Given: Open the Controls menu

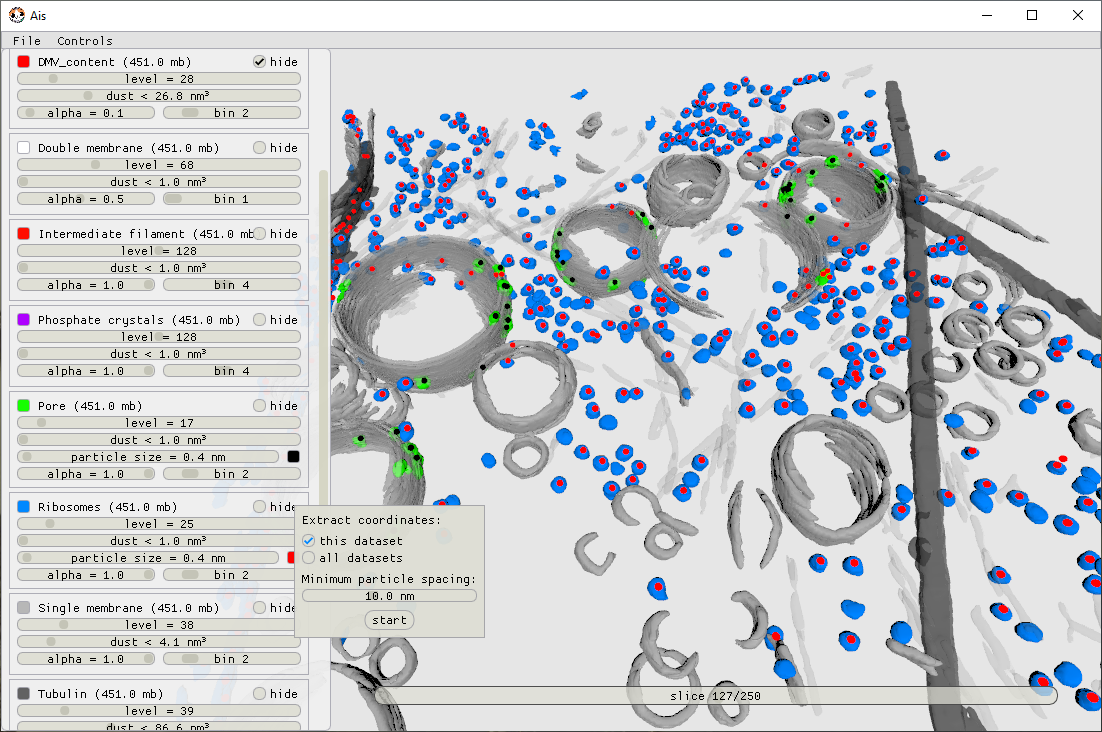Looking at the screenshot, I should (84, 41).
